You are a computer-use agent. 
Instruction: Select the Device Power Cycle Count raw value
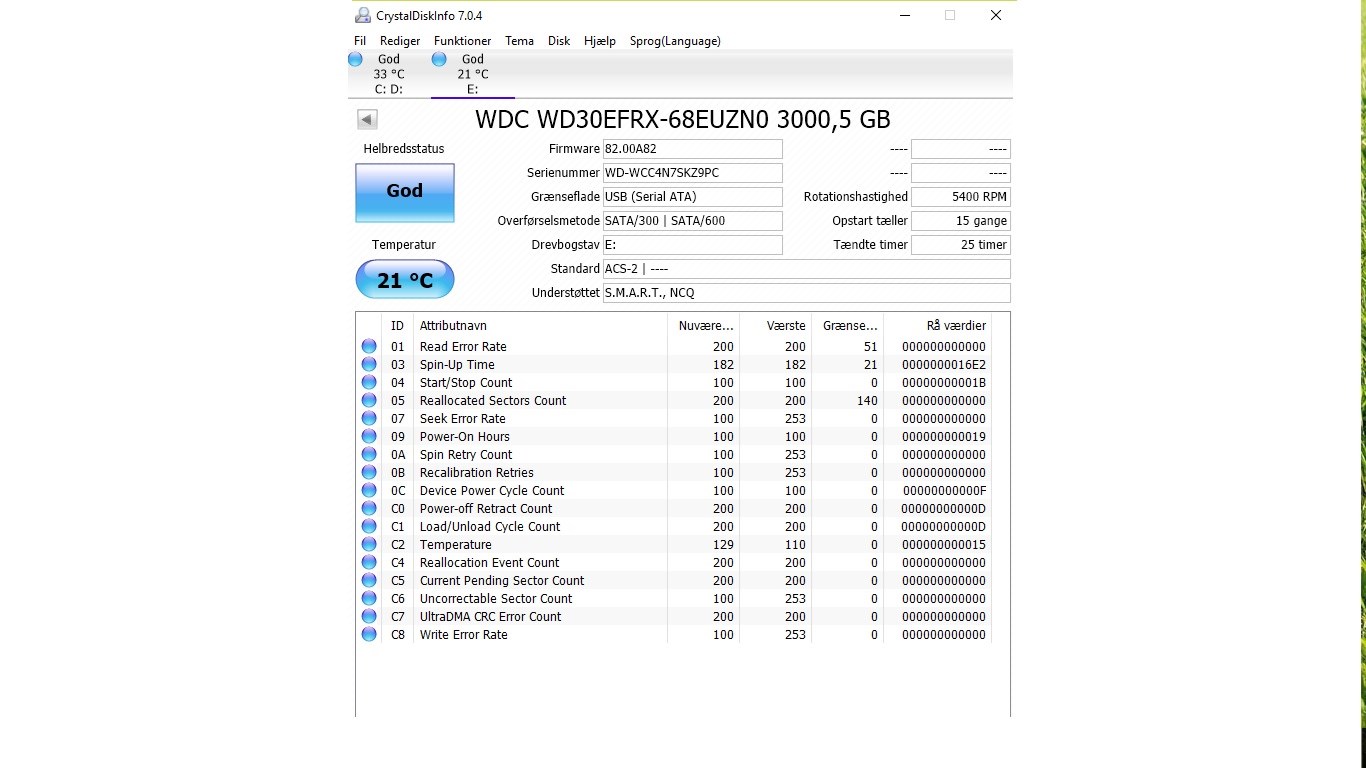tap(943, 491)
